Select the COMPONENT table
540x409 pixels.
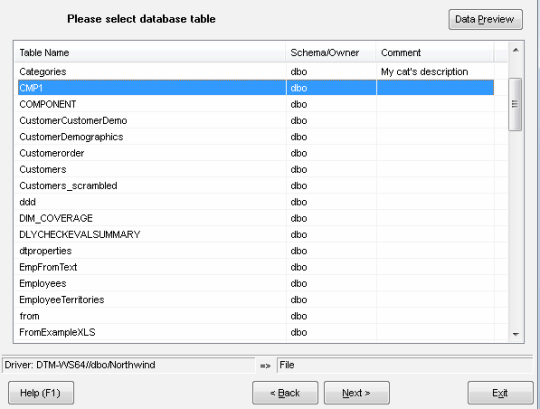[256, 104]
